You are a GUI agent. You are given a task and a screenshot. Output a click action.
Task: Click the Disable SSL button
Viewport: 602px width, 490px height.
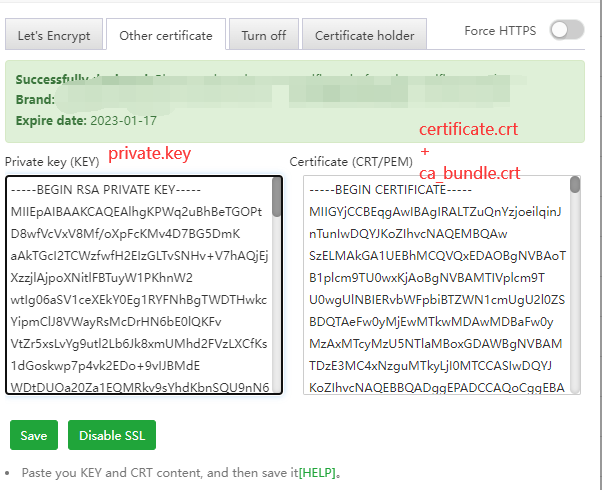(x=112, y=435)
